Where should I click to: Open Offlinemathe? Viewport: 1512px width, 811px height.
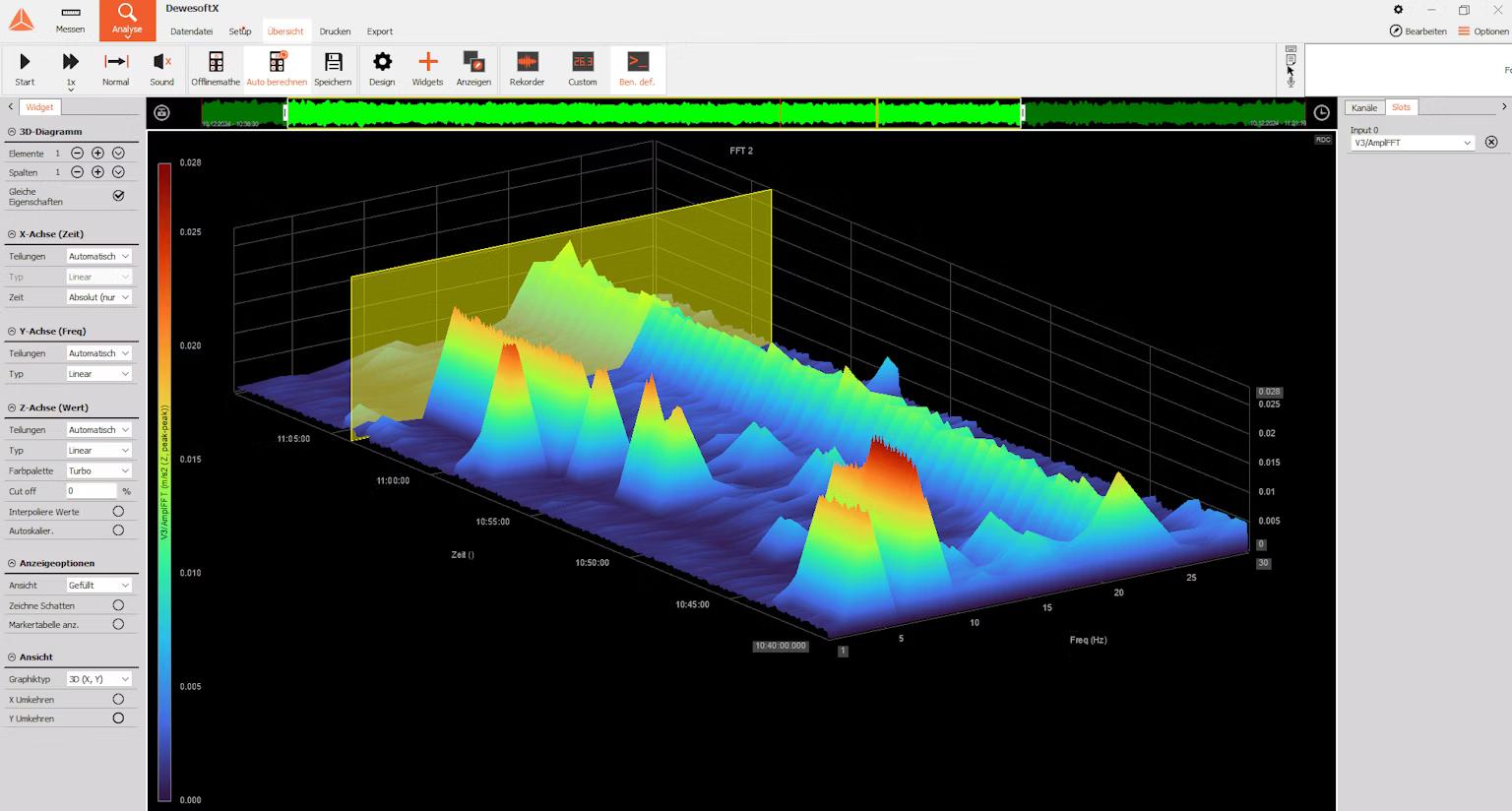point(215,66)
